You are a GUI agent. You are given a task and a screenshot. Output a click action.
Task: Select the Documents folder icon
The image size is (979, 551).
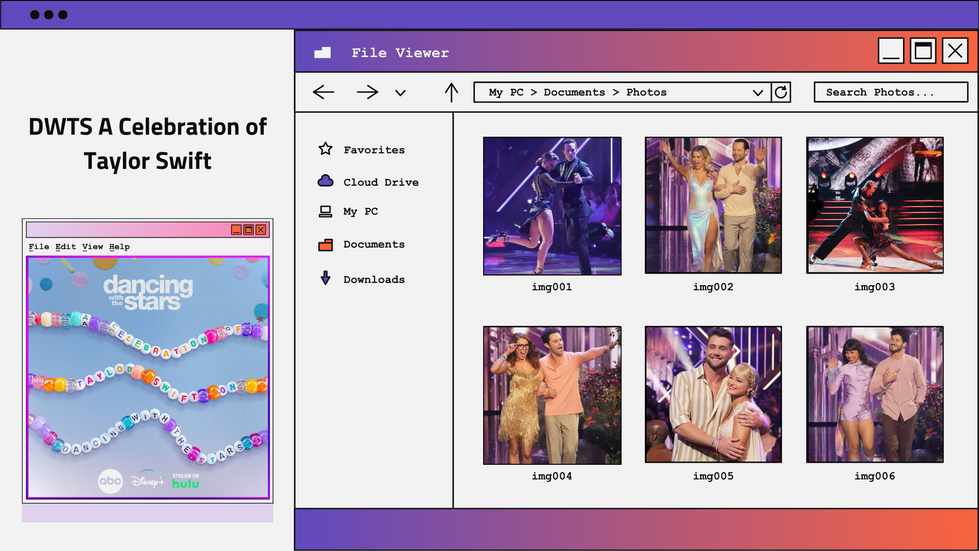(x=325, y=245)
